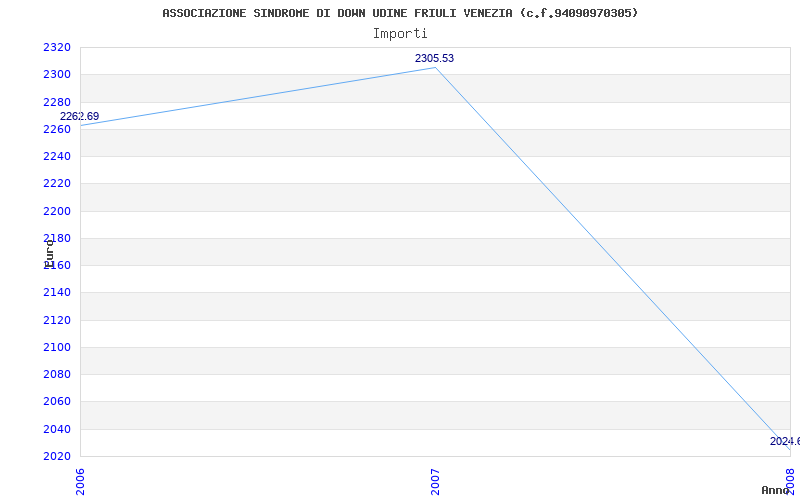Click y-axis value 2140

coord(57,293)
